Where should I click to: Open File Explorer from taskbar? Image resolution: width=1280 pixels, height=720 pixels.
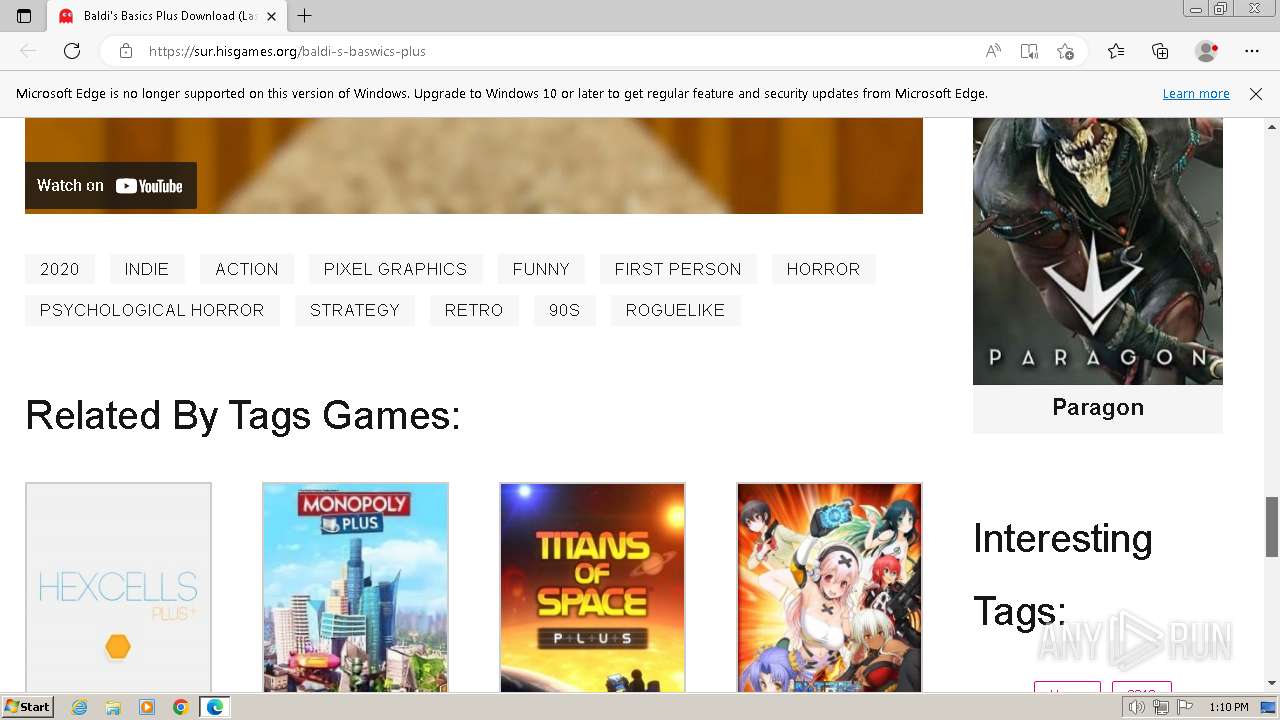point(113,707)
